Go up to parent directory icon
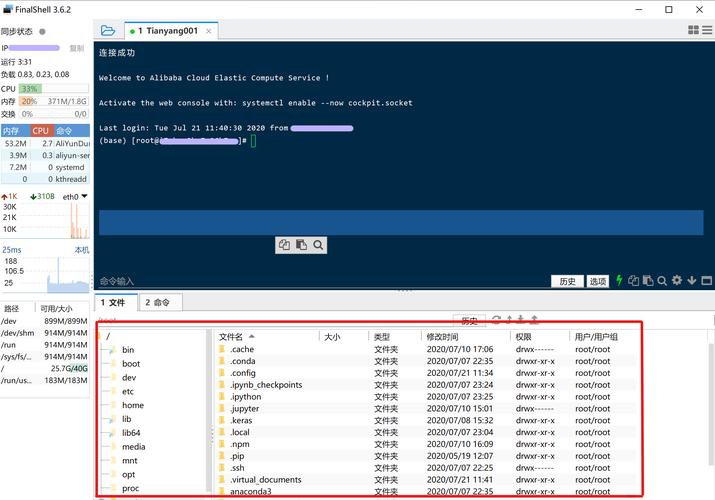715x500 pixels. 509,320
